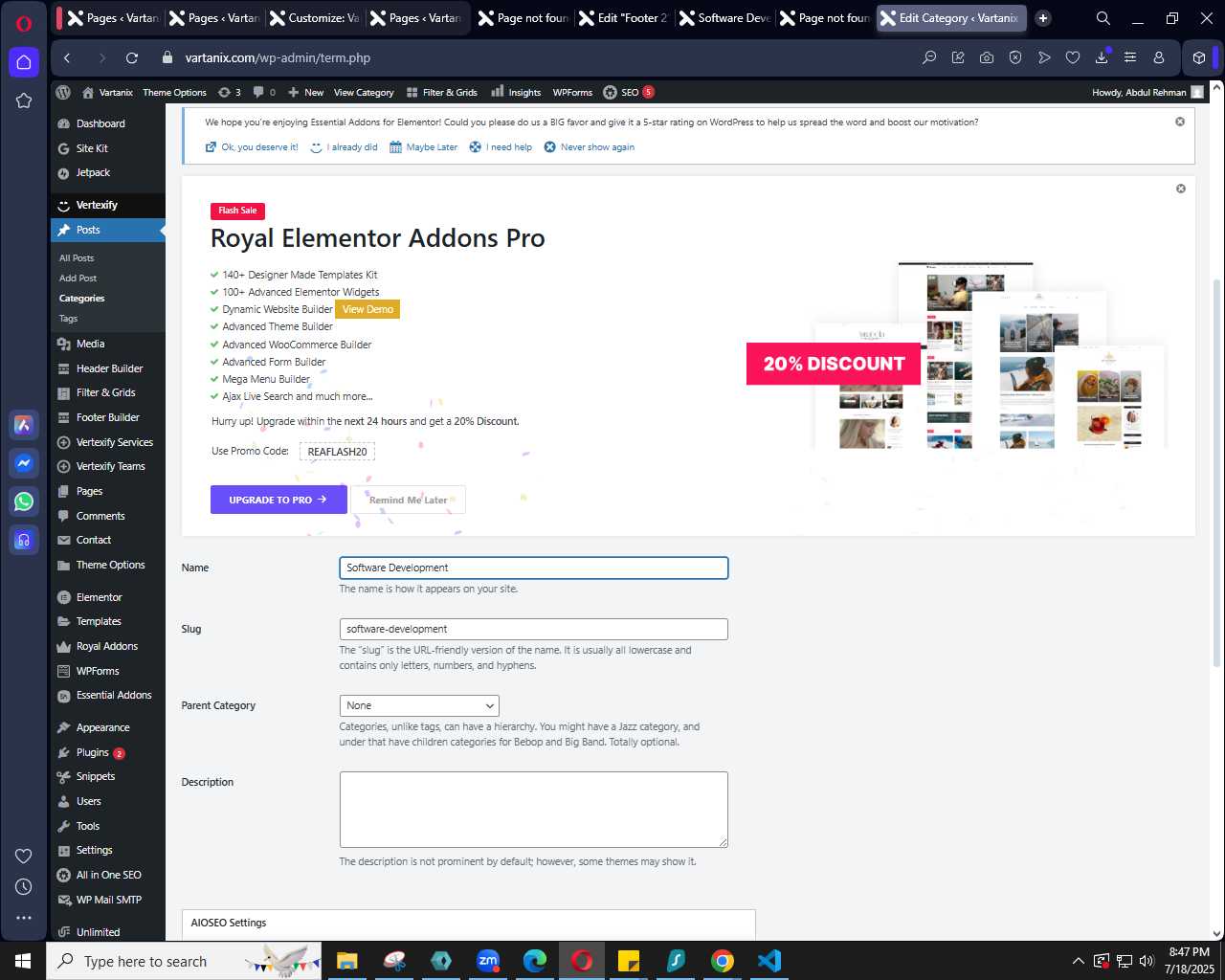Open Aria AI icon in Opera sidebar
1225x980 pixels.
pos(24,425)
